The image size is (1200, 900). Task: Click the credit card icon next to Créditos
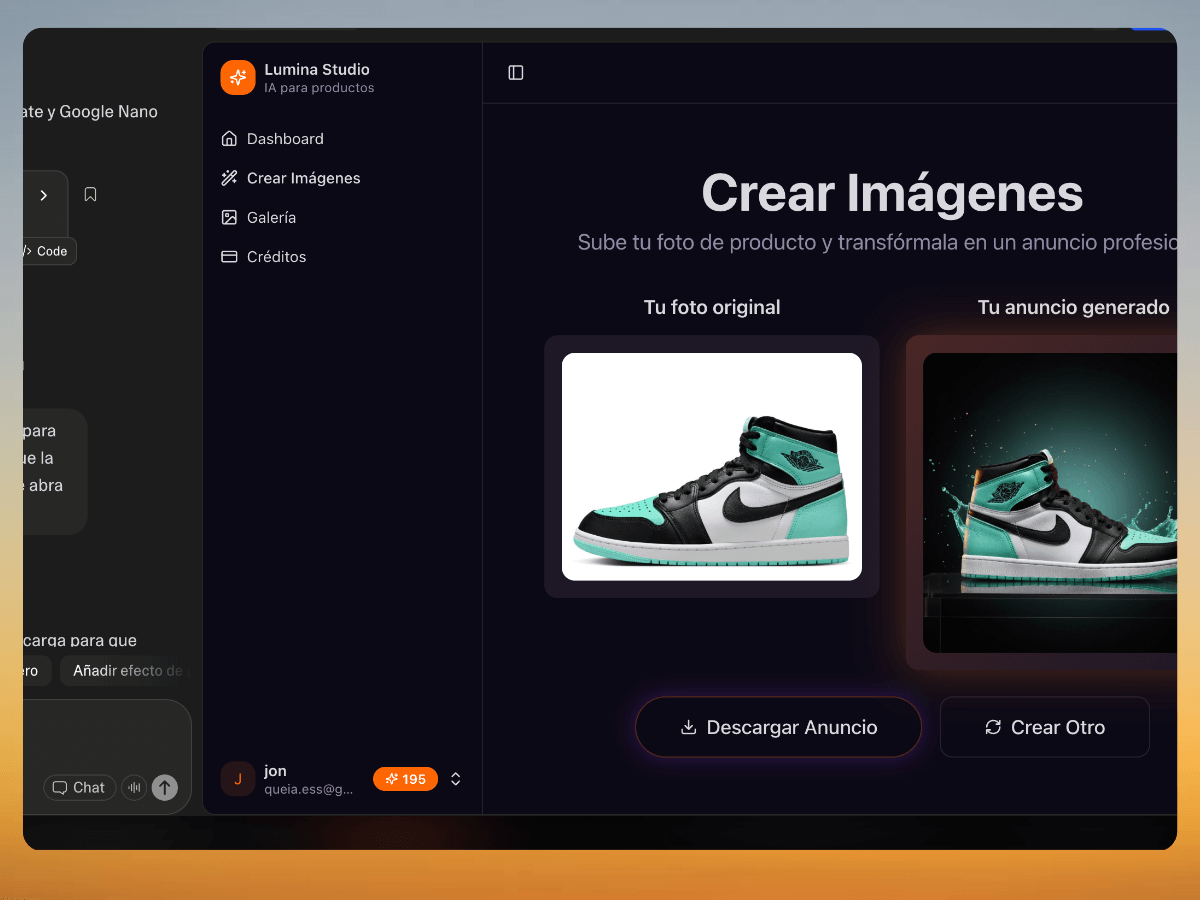(230, 256)
